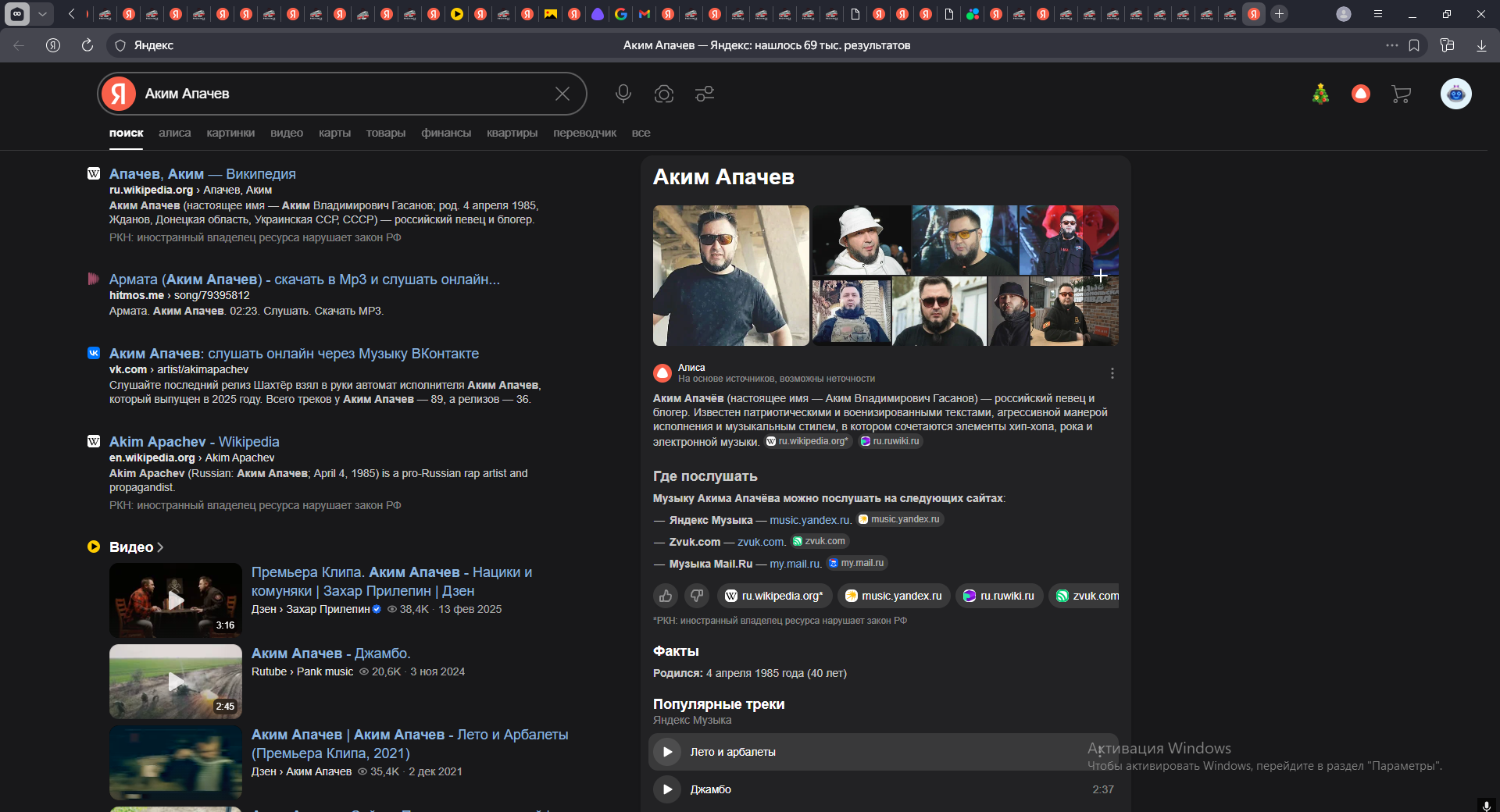
Task: Dislike the Alisa answer with thumbs down
Action: pyautogui.click(x=696, y=596)
